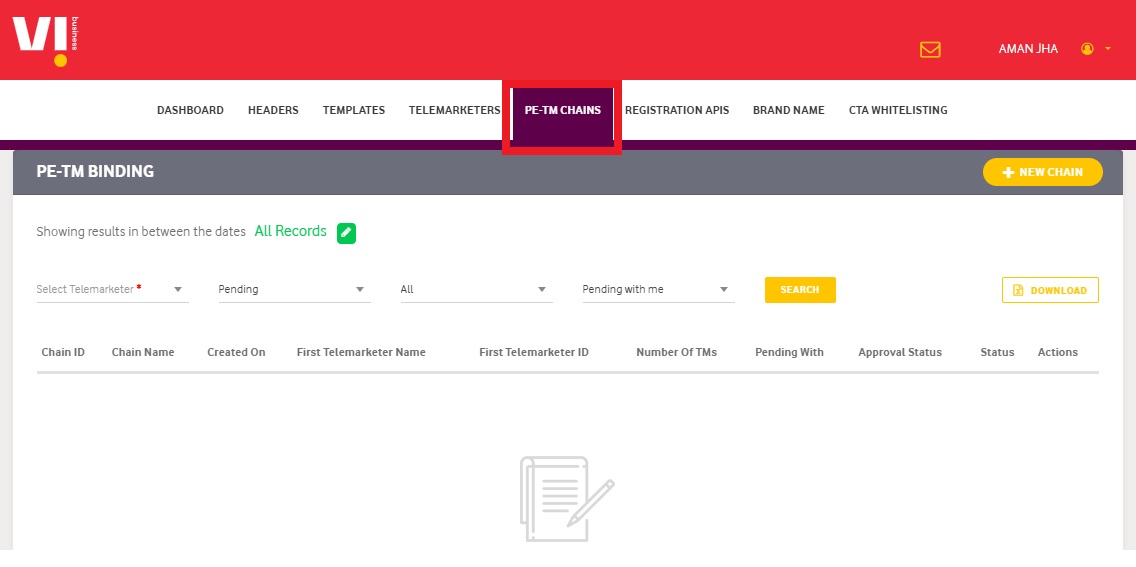Click the Chain Name column header
Viewport: 1136px width, 567px height.
click(143, 353)
